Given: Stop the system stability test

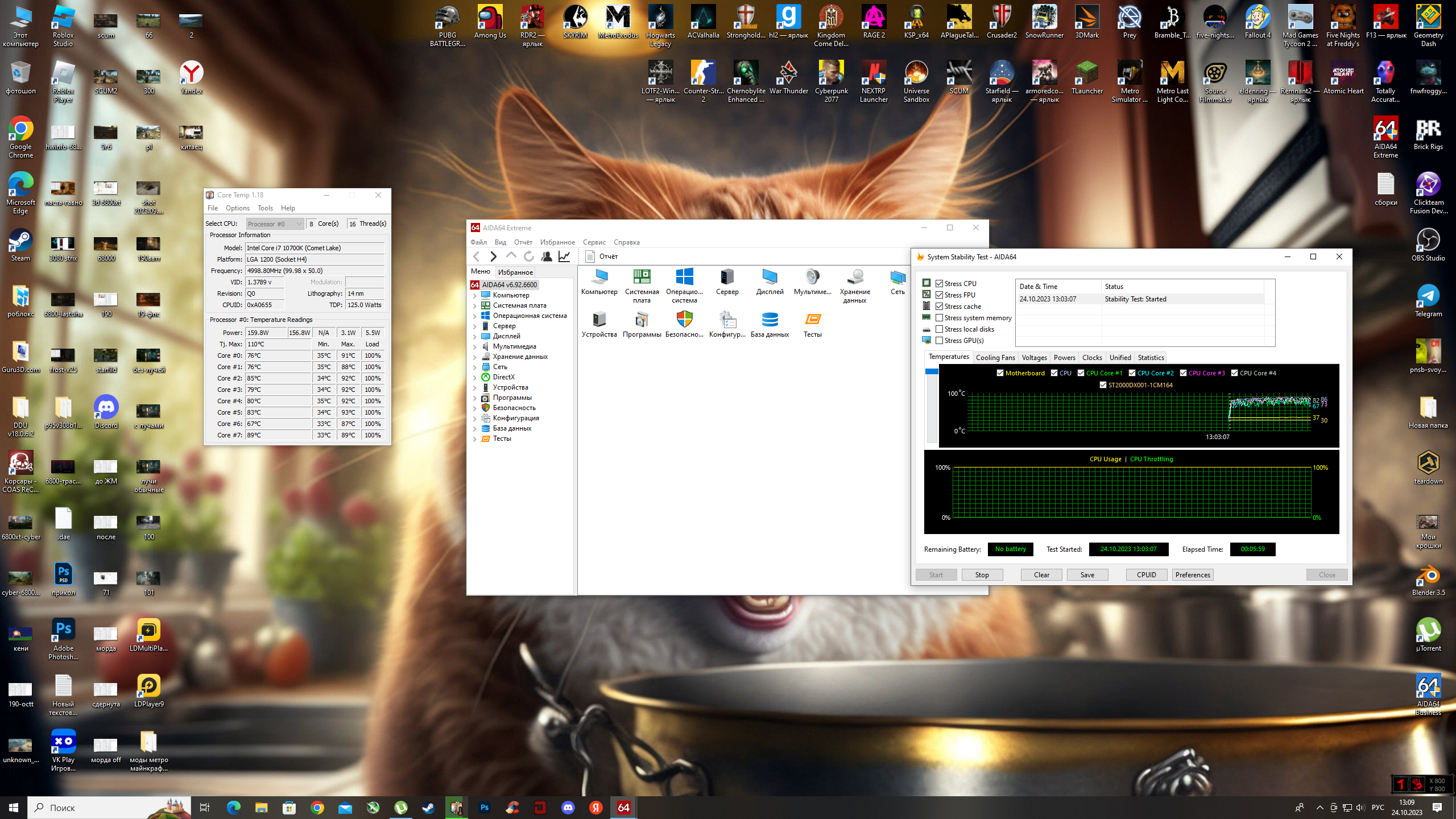Looking at the screenshot, I should (982, 575).
